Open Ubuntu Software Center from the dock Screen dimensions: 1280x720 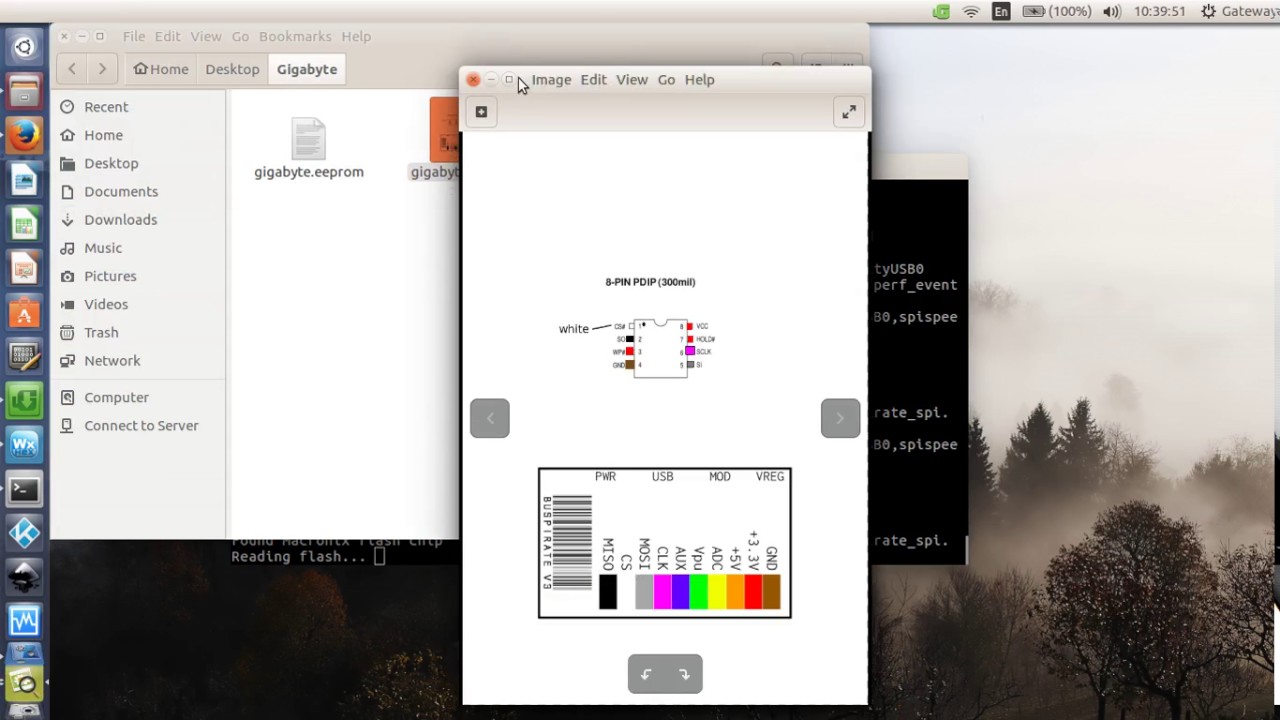[24, 313]
